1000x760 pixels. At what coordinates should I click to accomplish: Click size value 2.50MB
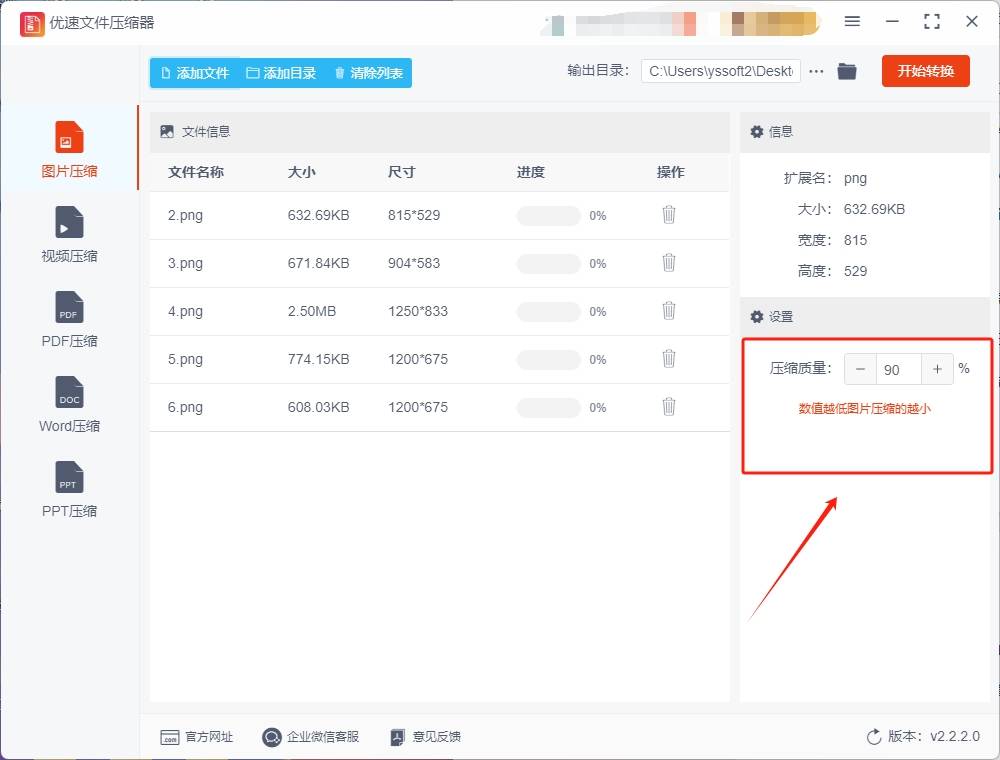coord(311,311)
